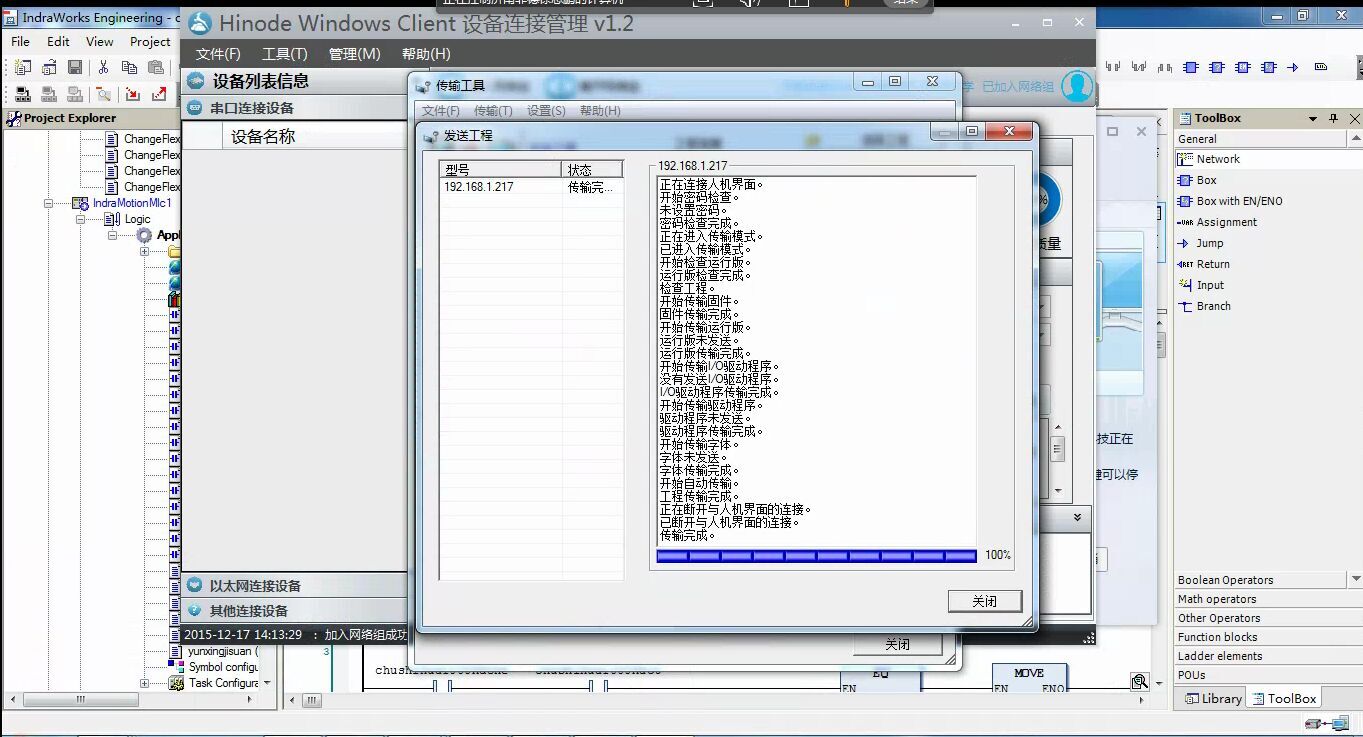
Task: Select the Assignment element in ToolBox panel
Action: 1218,222
